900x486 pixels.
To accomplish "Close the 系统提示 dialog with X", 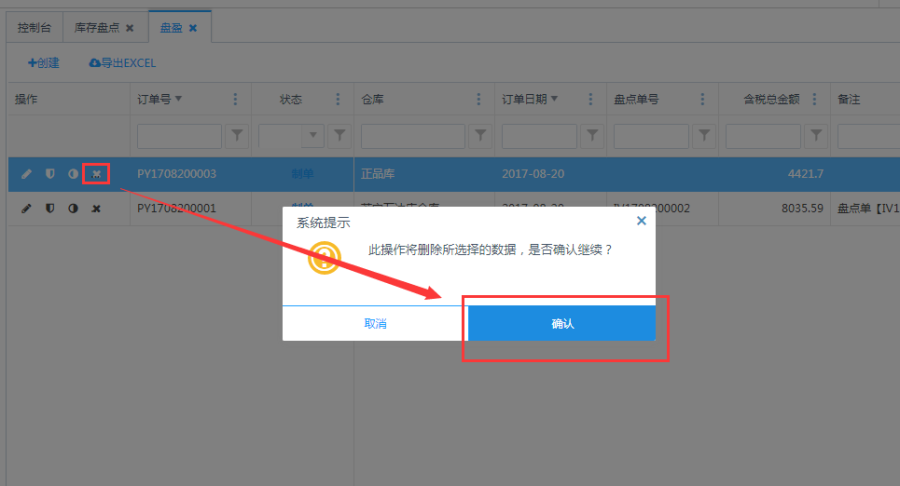I will click(641, 220).
